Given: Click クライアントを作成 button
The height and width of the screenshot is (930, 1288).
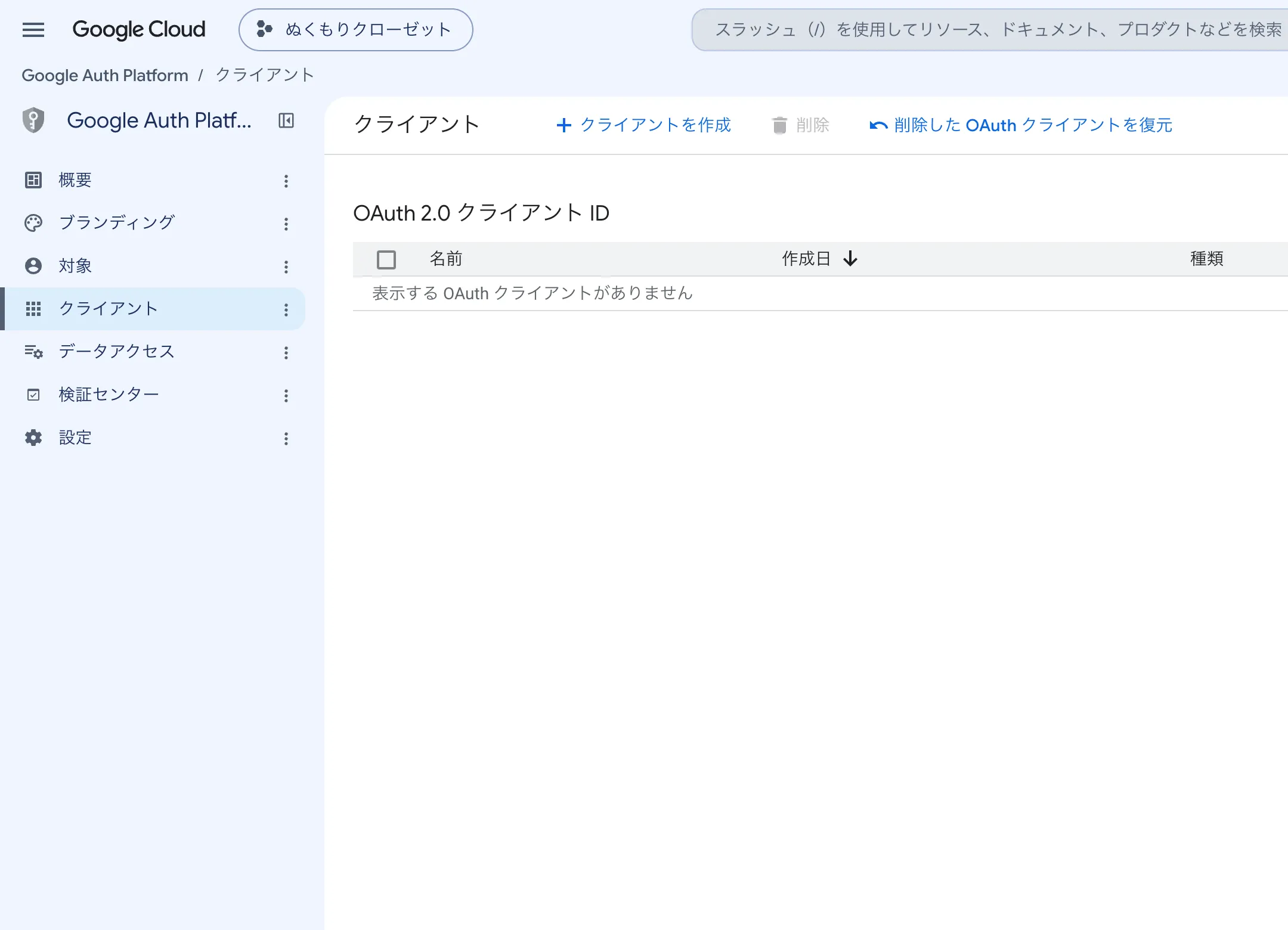Looking at the screenshot, I should click(x=643, y=125).
